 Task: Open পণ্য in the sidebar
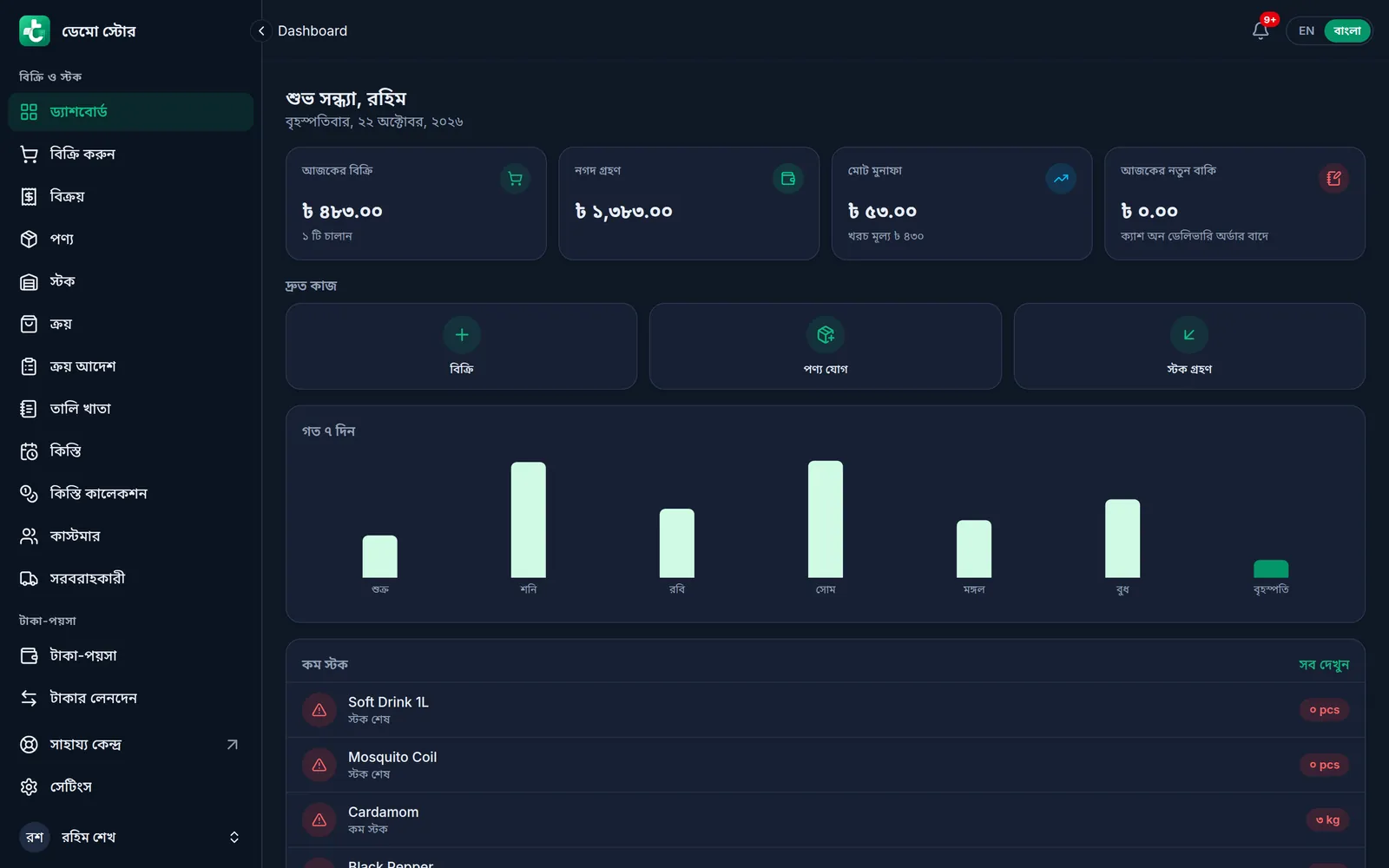click(x=131, y=239)
